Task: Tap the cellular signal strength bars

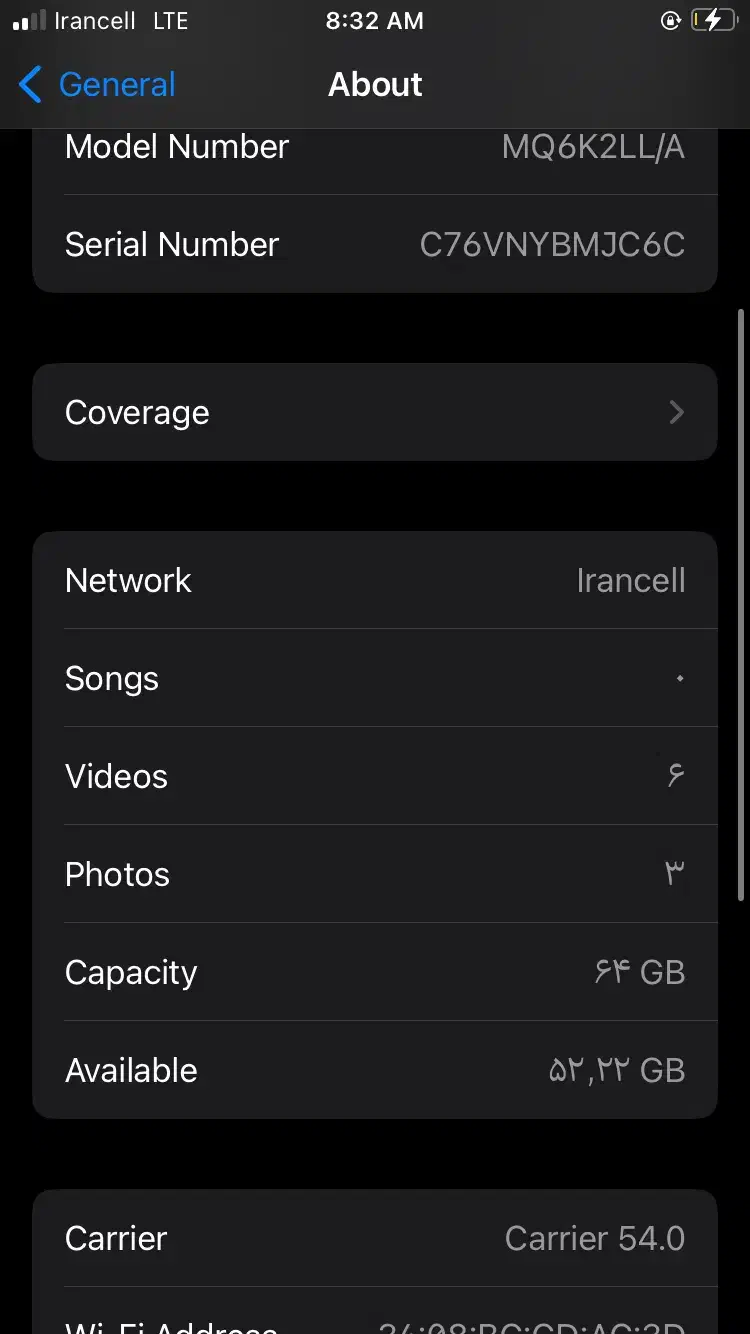Action: (x=29, y=21)
